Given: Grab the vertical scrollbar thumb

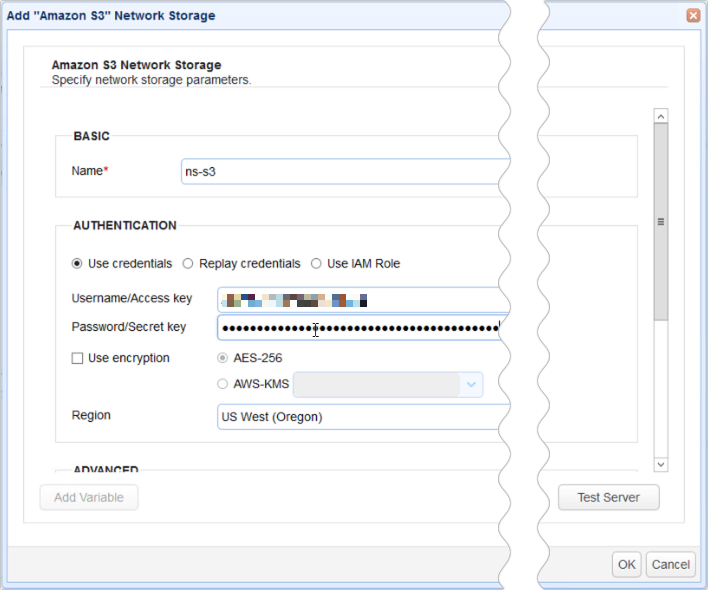Looking at the screenshot, I should click(x=660, y=222).
